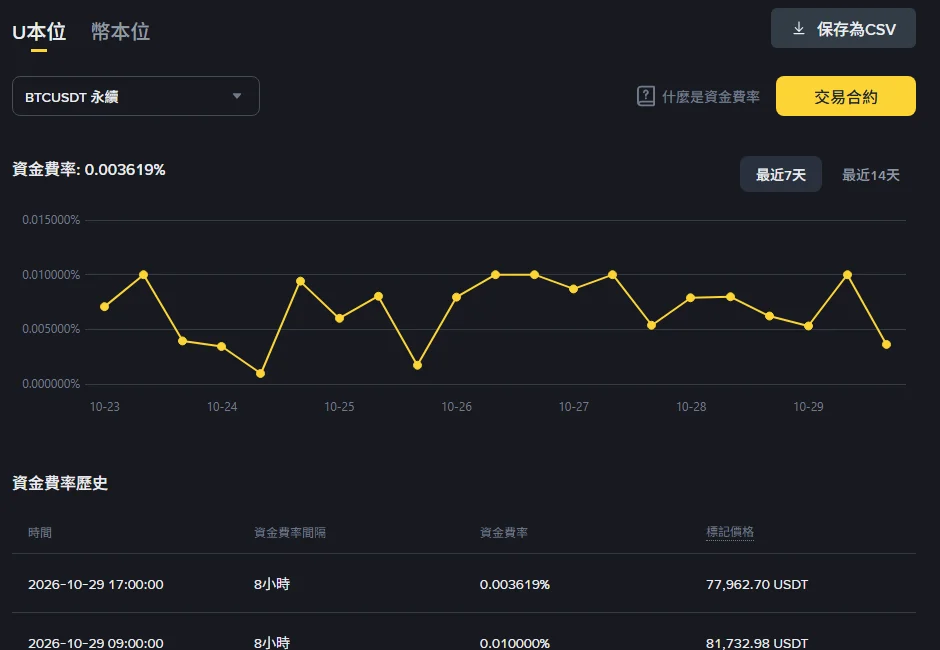Click the 10-29 x-axis date label
Image resolution: width=940 pixels, height=650 pixels.
[x=808, y=407]
